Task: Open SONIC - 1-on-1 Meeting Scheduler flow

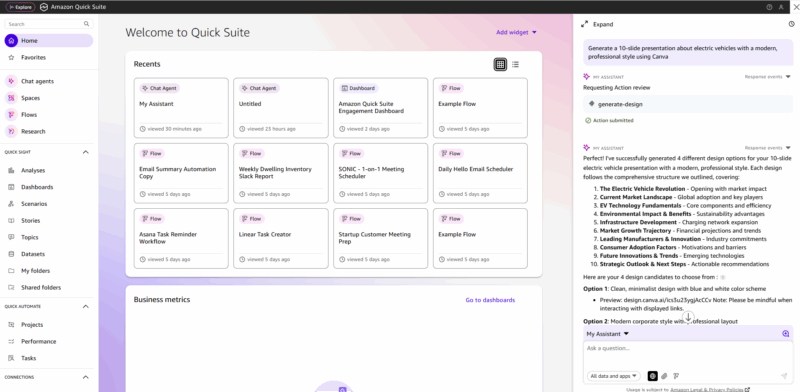Action: (381, 173)
